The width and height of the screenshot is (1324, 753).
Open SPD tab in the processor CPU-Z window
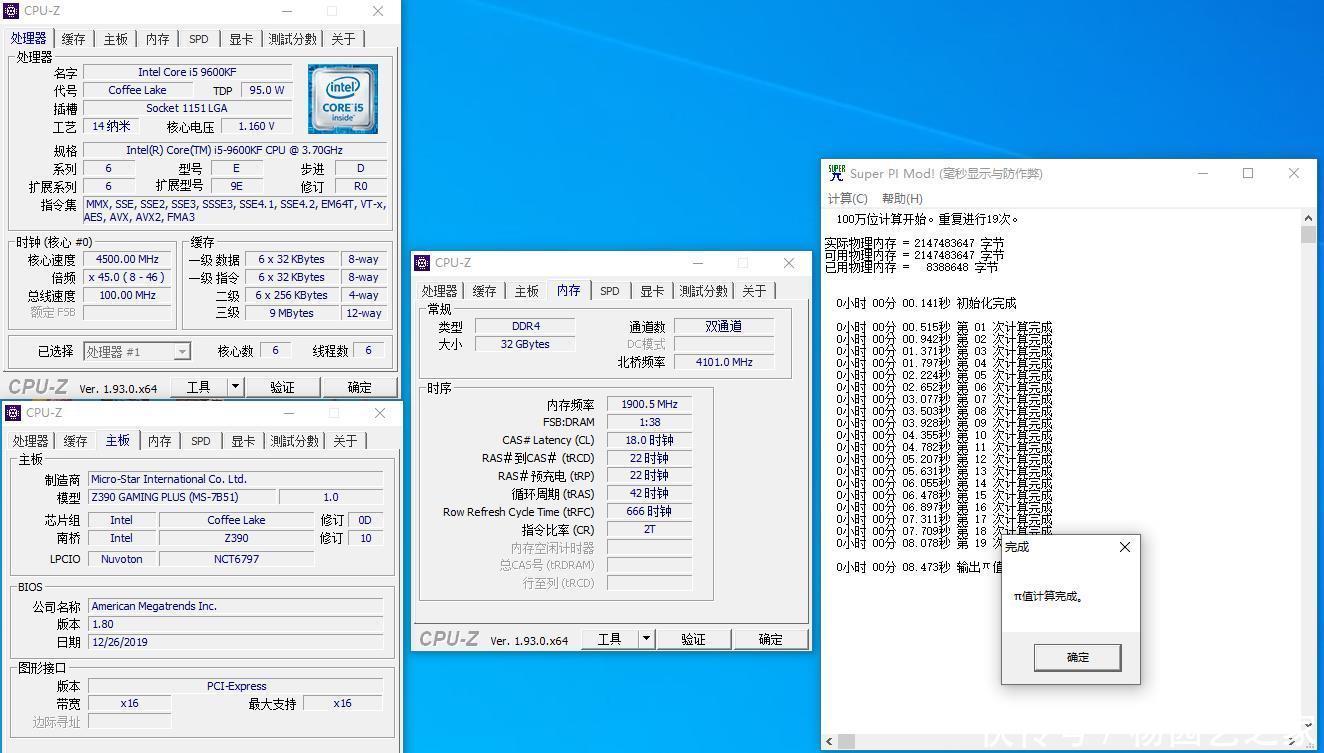click(x=199, y=39)
